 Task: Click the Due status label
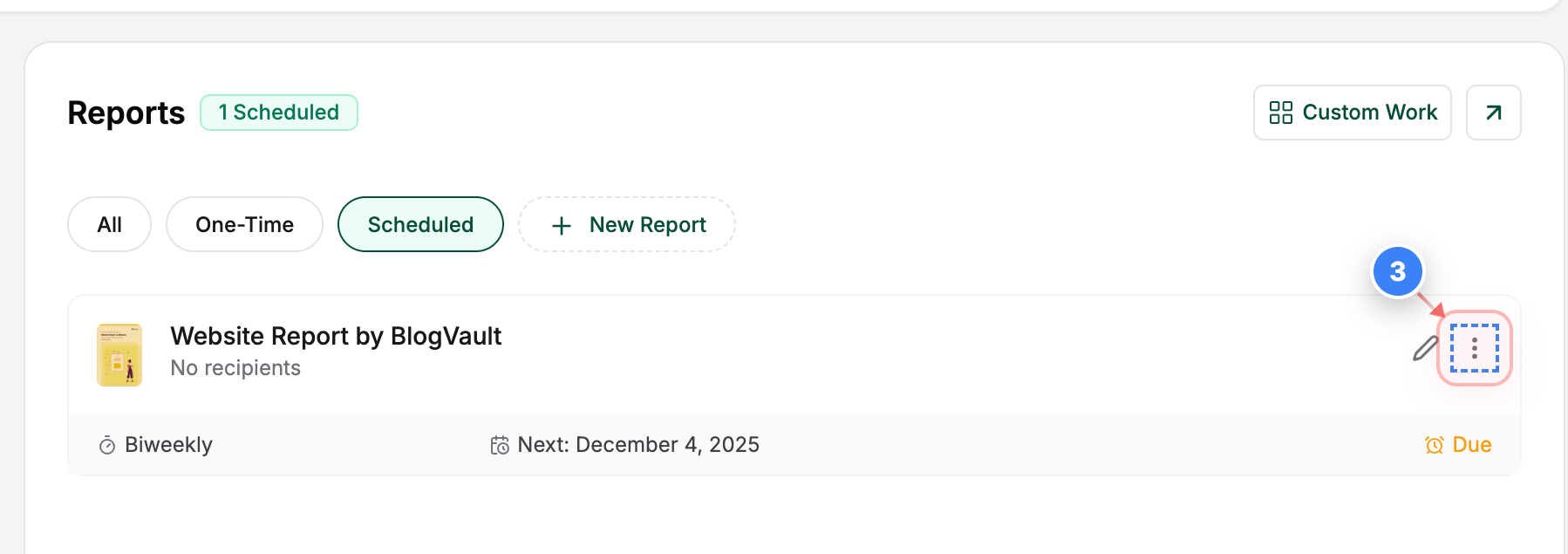pyautogui.click(x=1473, y=444)
